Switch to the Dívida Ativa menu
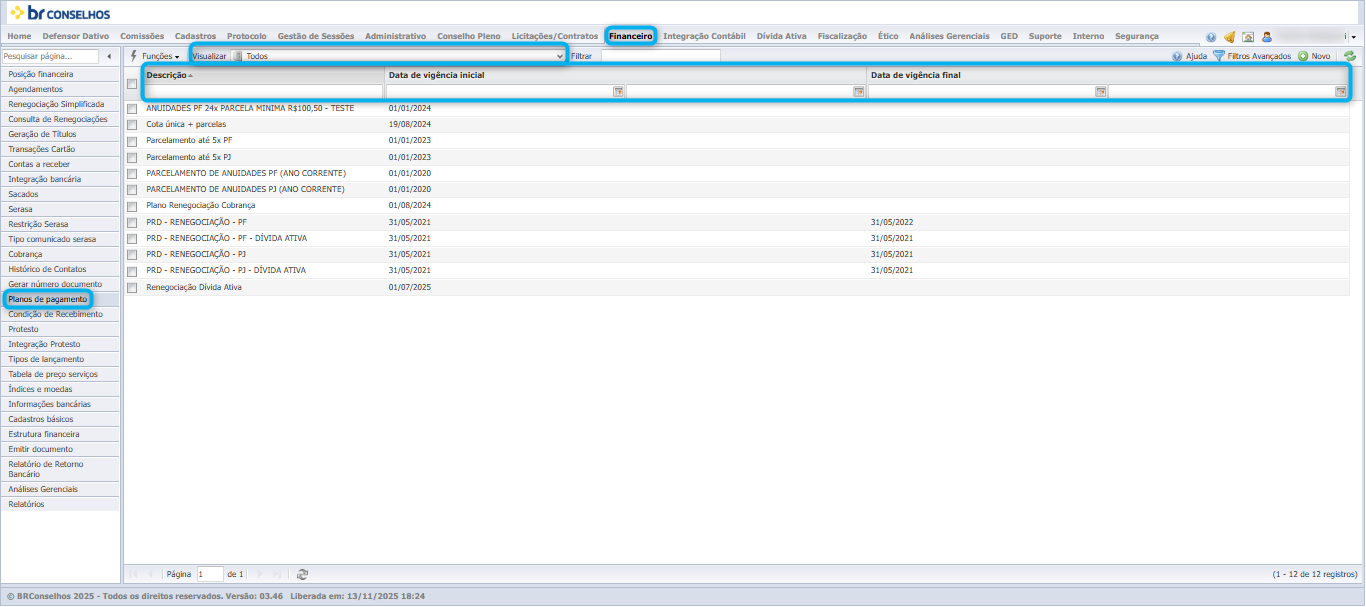Image resolution: width=1366 pixels, height=607 pixels. [x=781, y=36]
